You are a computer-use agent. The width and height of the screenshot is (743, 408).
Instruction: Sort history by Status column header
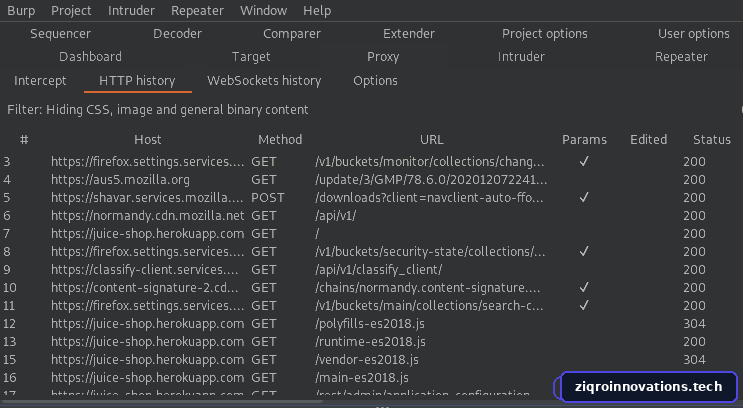[712, 139]
